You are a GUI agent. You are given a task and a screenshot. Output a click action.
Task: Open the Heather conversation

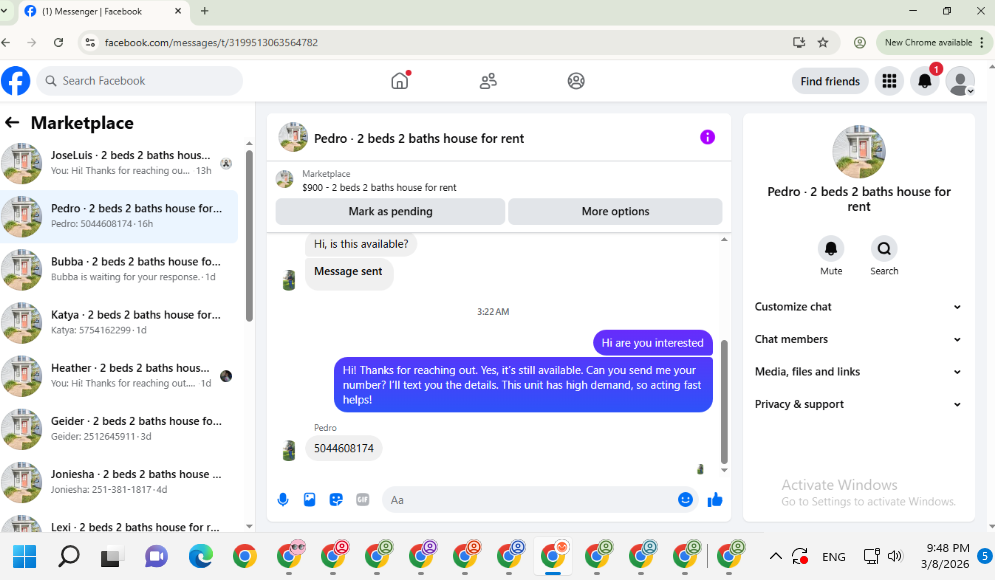[x=121, y=376]
